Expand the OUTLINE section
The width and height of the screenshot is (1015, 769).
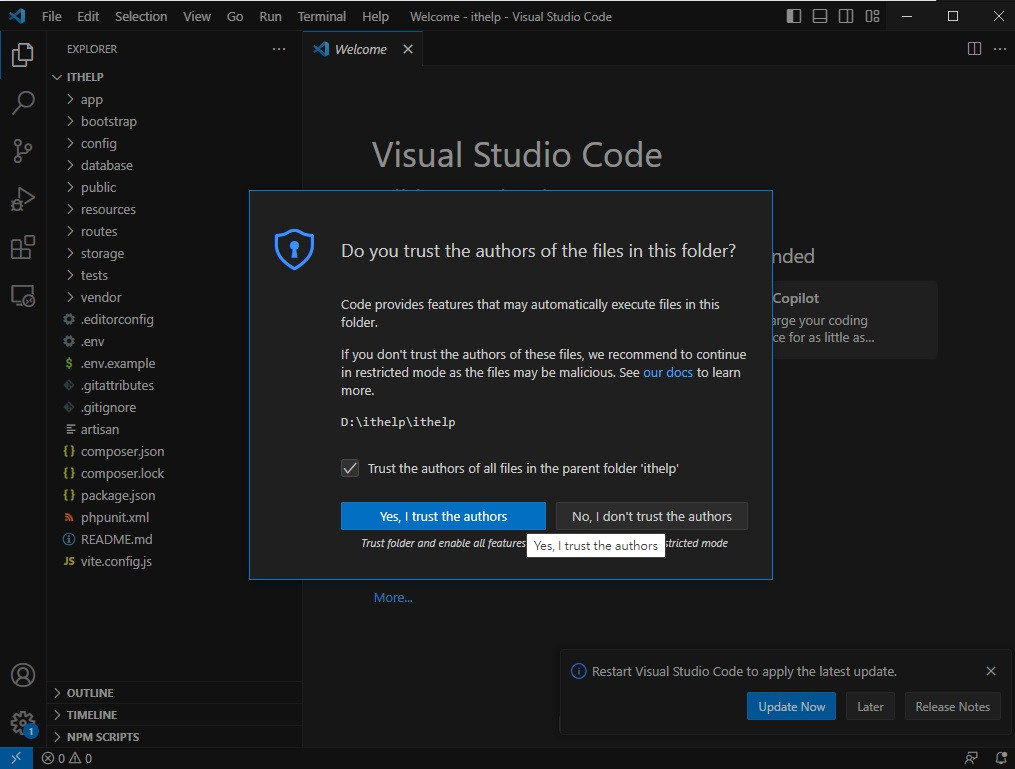point(175,693)
